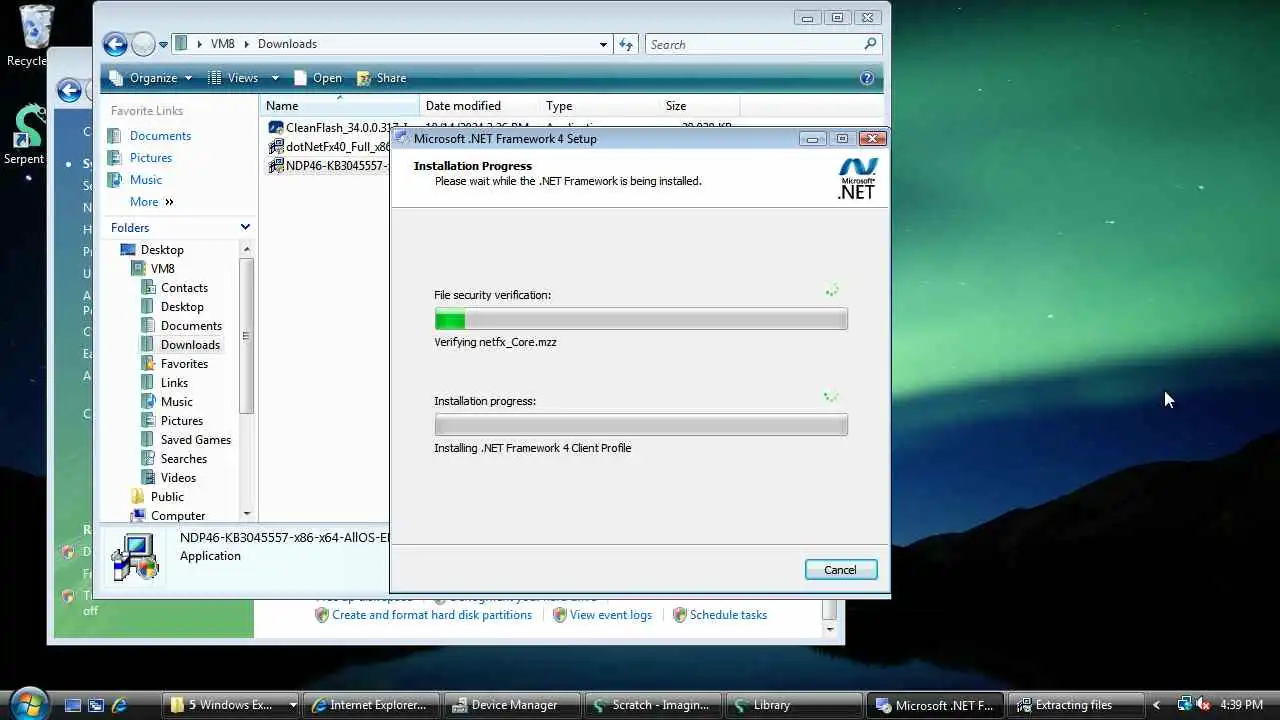The height and width of the screenshot is (720, 1280).
Task: Show More favorite links
Action: tap(151, 202)
